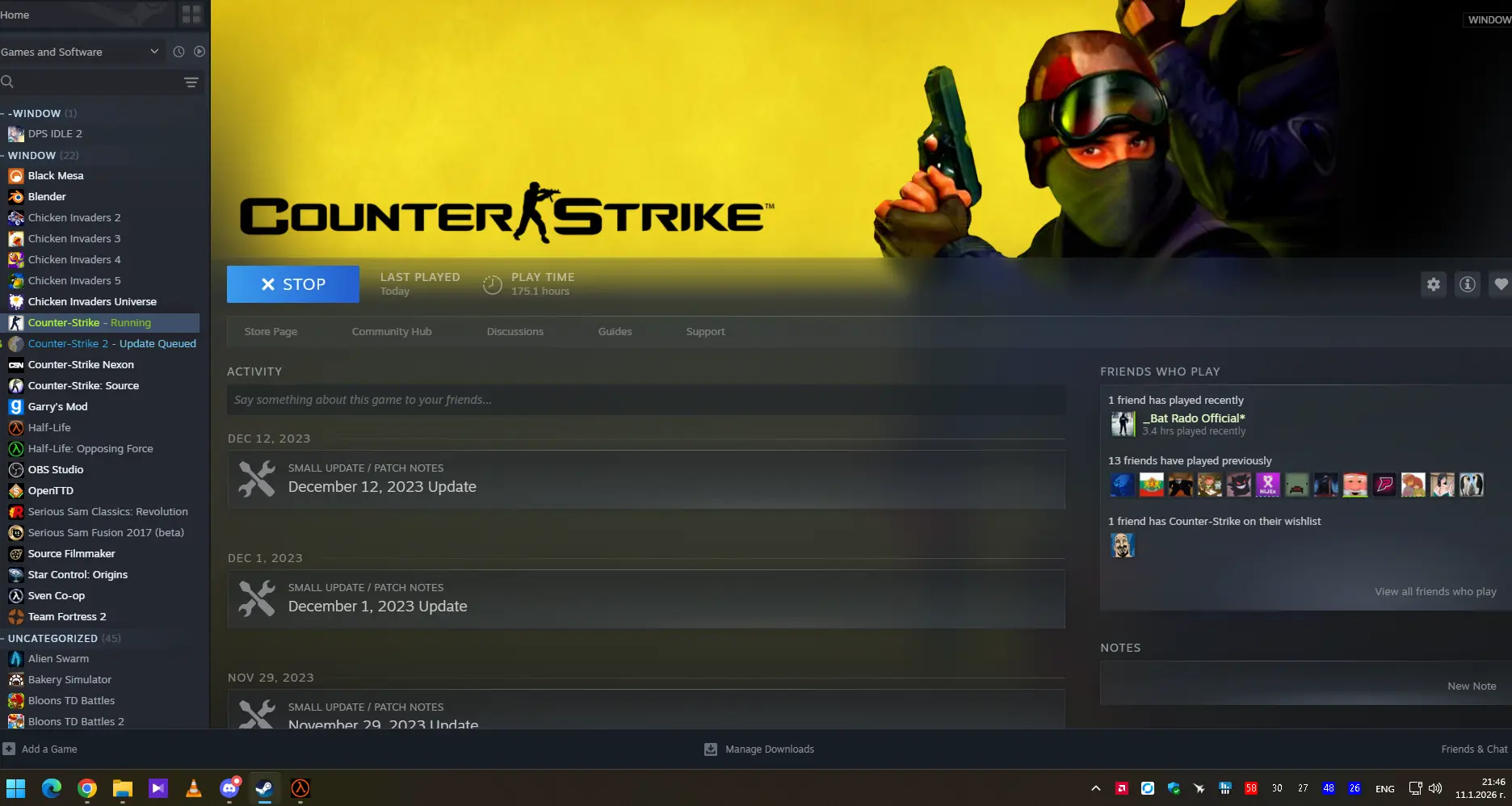The image size is (1512, 806).
Task: Open the Guides tab
Action: [615, 332]
